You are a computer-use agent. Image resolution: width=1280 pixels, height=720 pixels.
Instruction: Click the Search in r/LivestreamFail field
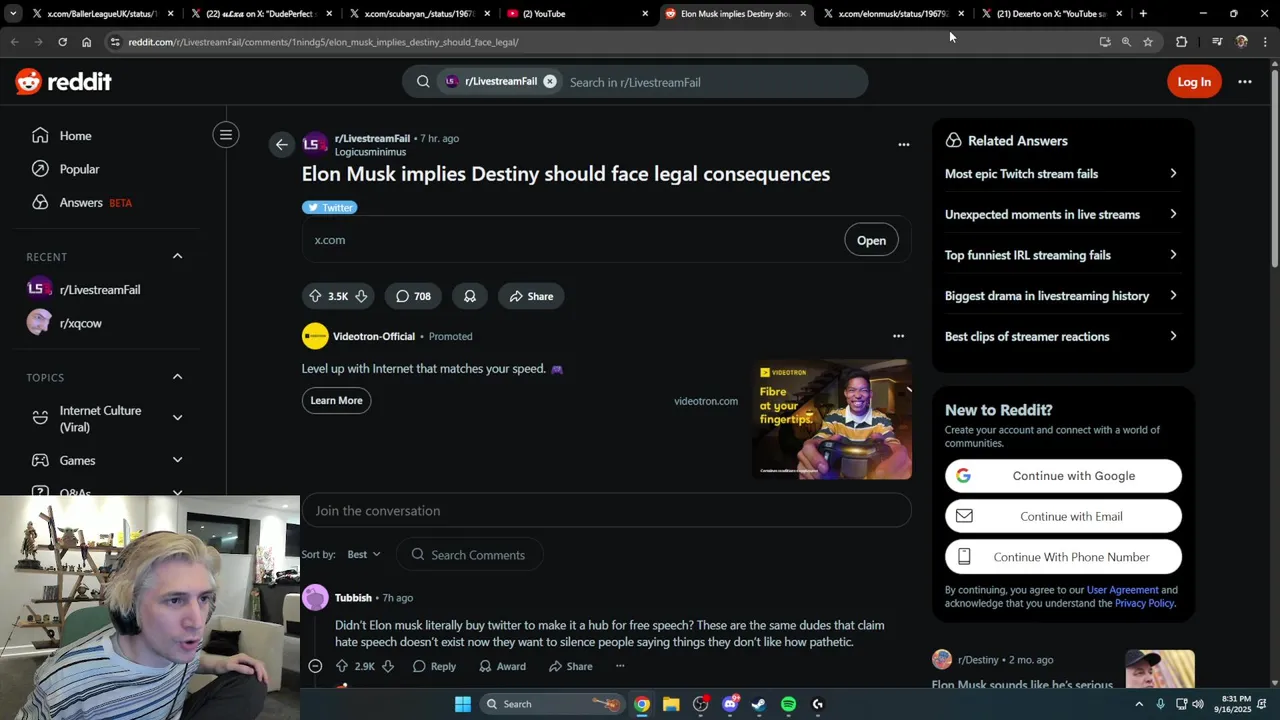(x=710, y=82)
